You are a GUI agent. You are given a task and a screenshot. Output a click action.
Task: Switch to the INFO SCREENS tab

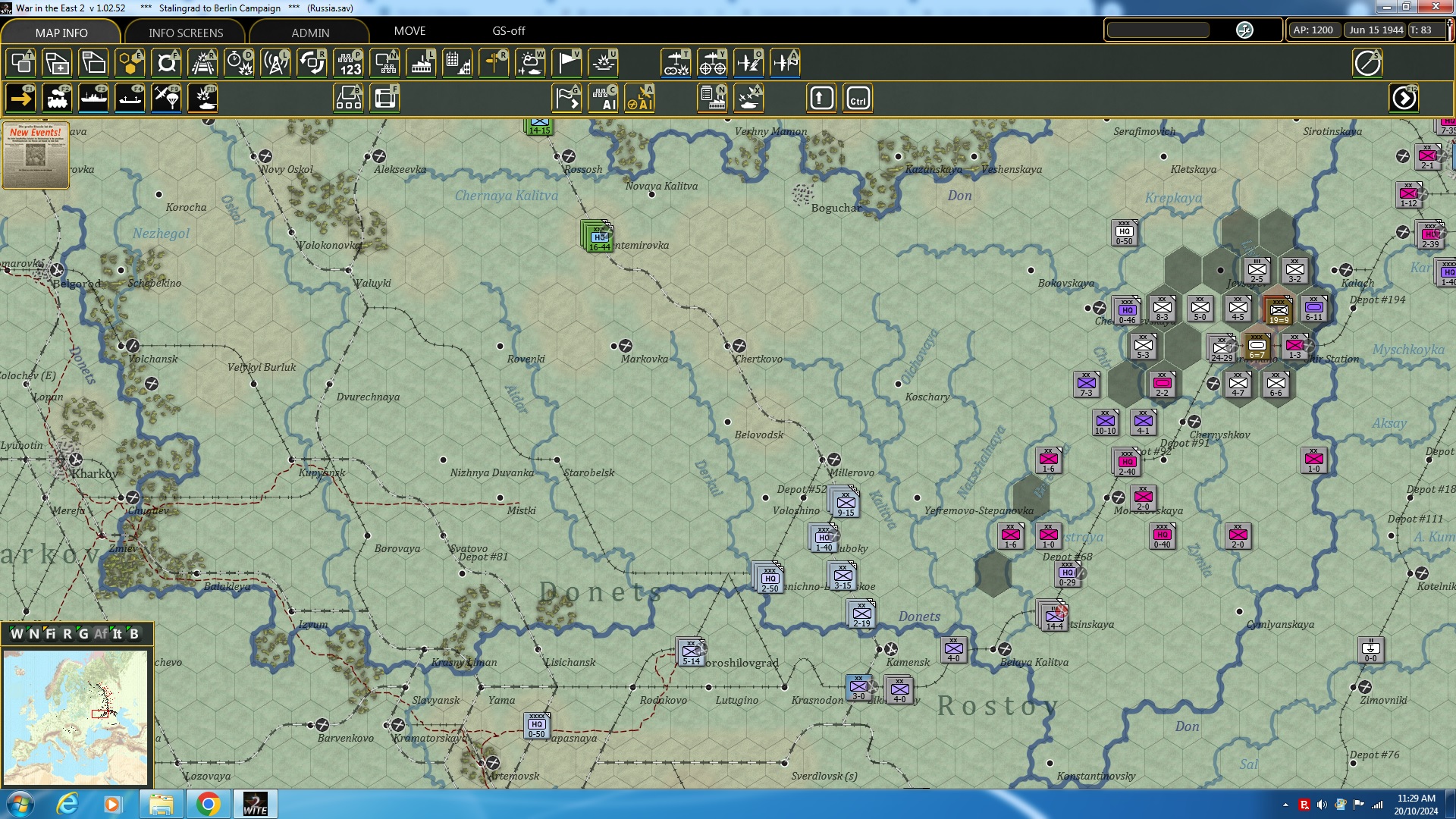click(186, 33)
